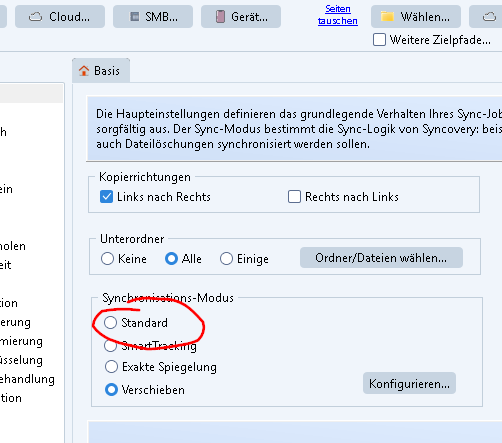Viewport: 502px width, 443px height.
Task: Choose Einige subfolders option
Action: point(226,259)
